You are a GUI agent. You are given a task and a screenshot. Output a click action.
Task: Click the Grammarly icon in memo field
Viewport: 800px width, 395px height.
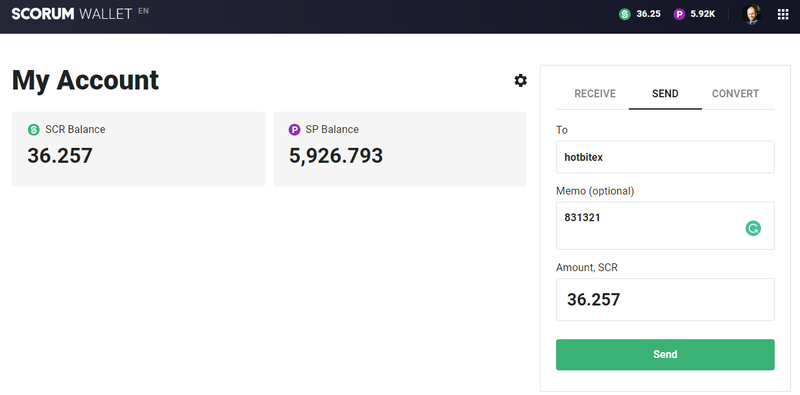pyautogui.click(x=753, y=228)
